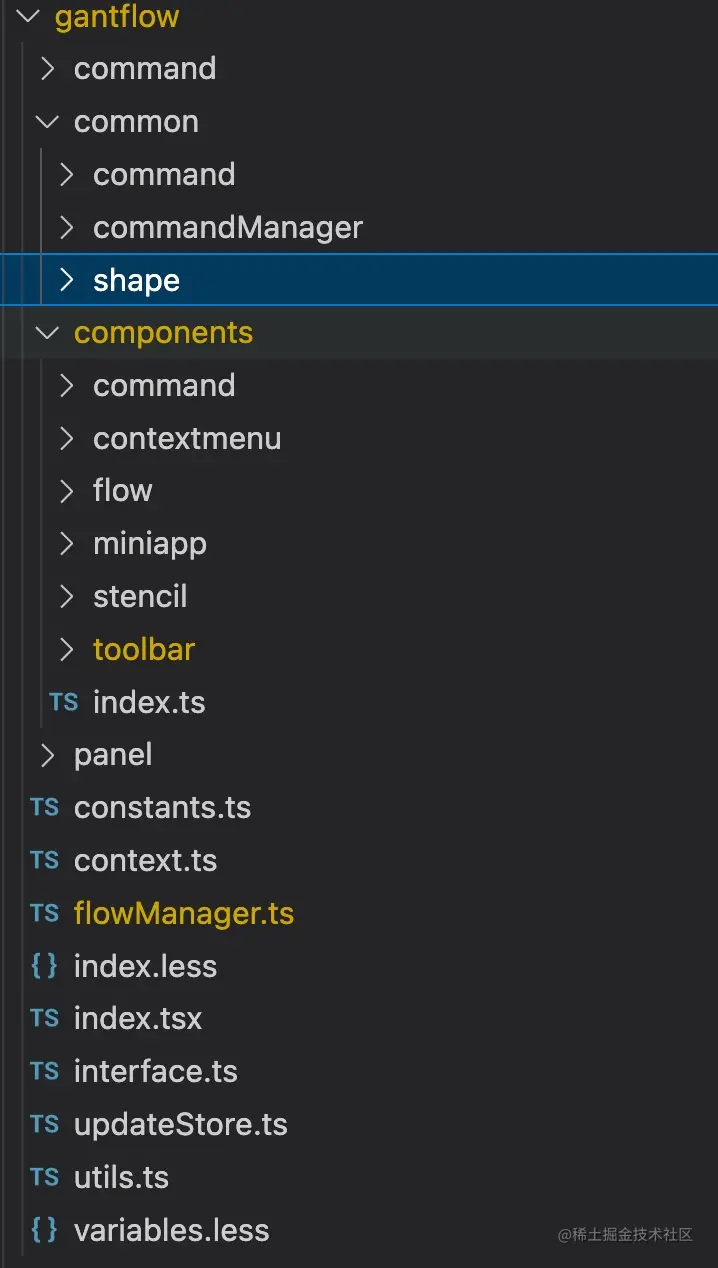This screenshot has height=1268, width=718.
Task: Expand the toolbar folder
Action: point(67,650)
